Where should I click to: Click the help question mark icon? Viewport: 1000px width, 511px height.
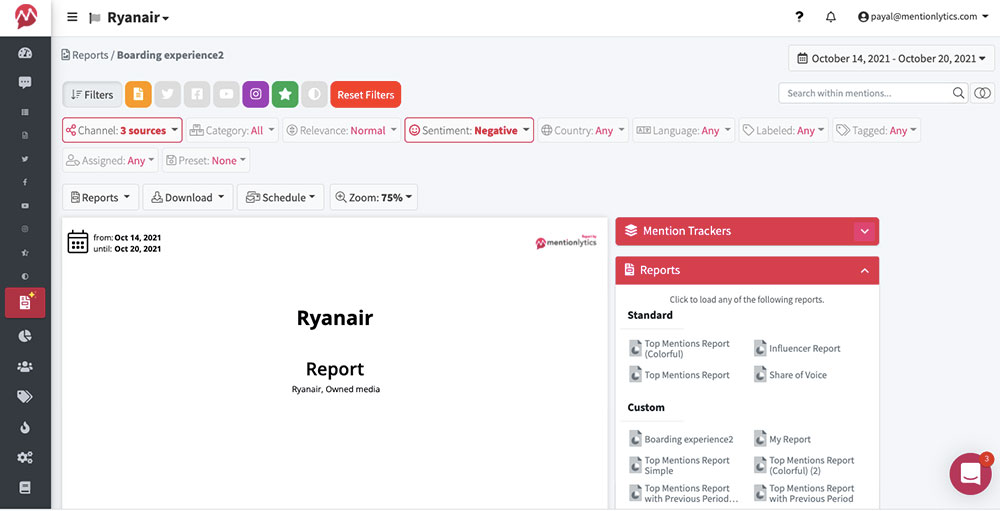coord(799,17)
